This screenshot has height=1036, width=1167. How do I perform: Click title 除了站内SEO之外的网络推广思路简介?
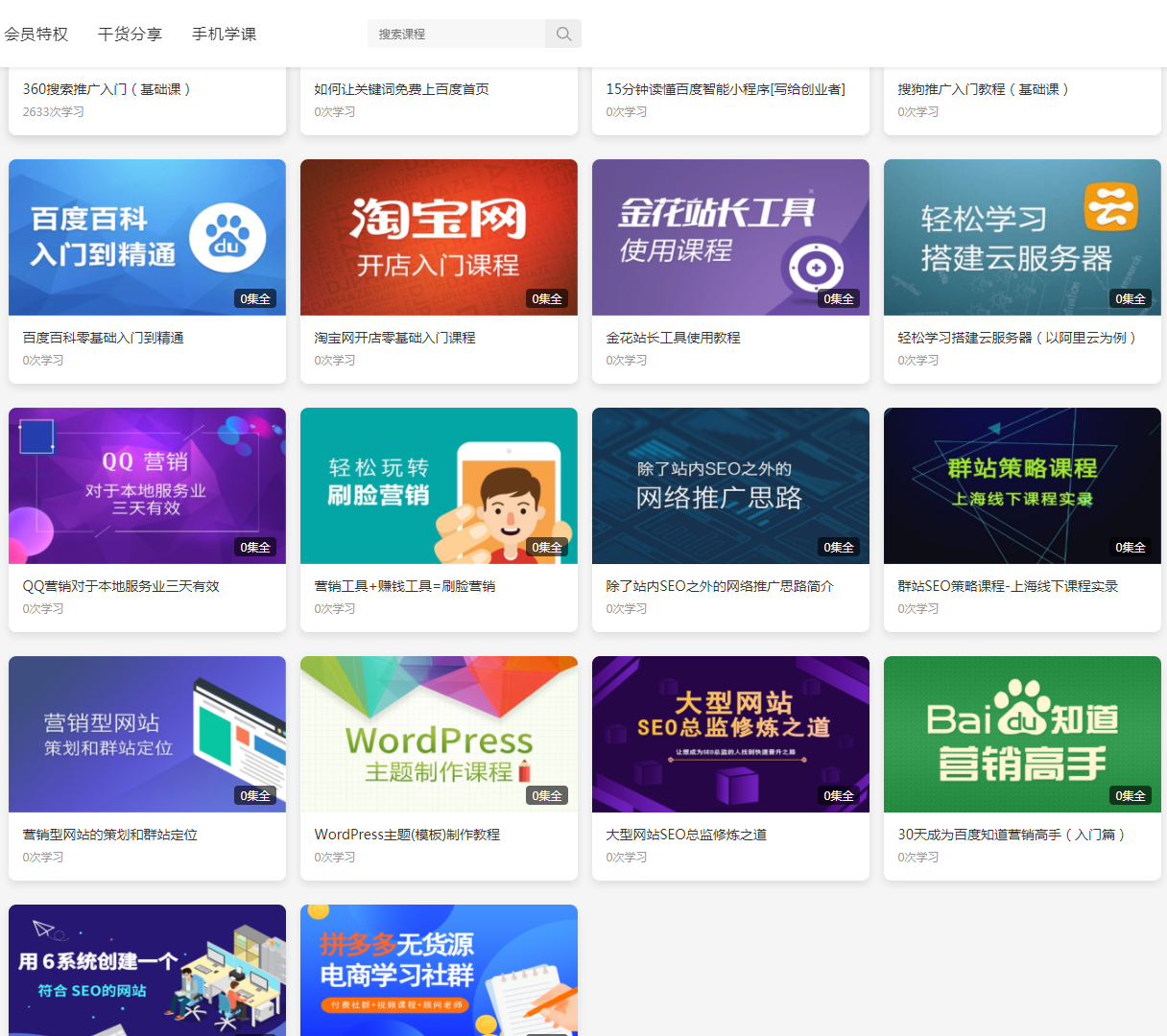point(720,586)
